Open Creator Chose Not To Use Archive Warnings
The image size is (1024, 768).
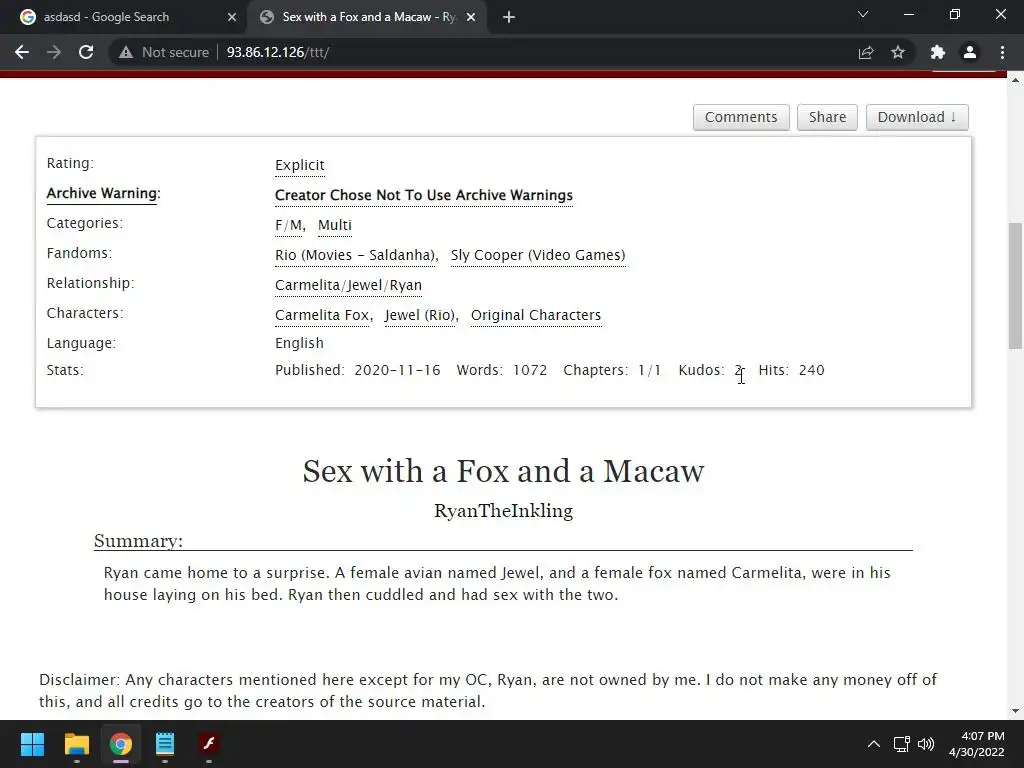pyautogui.click(x=424, y=195)
